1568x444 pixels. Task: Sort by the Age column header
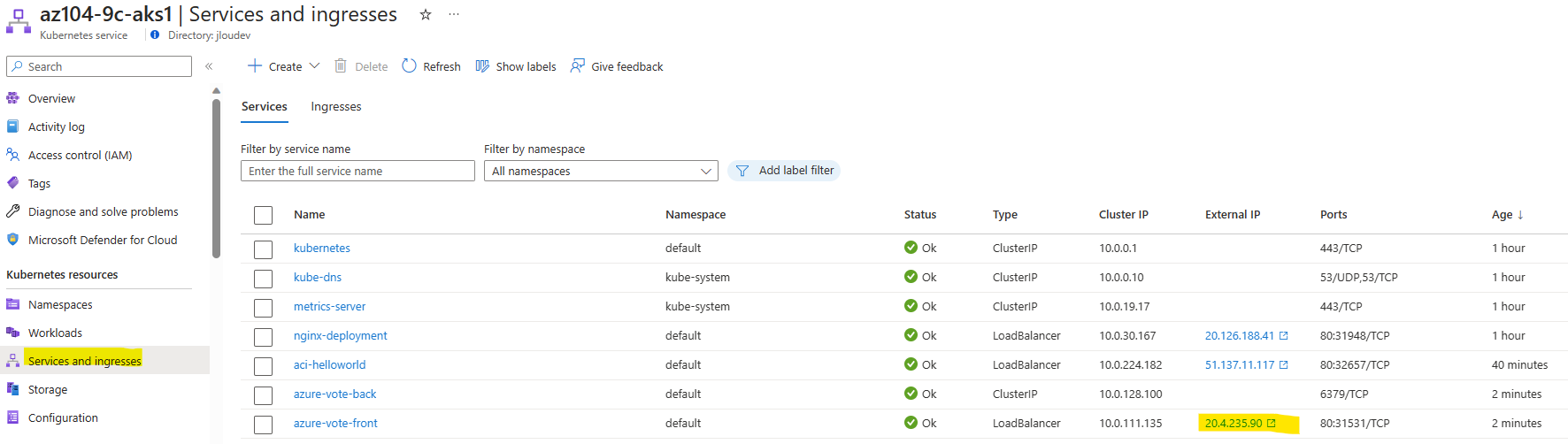pos(1507,214)
